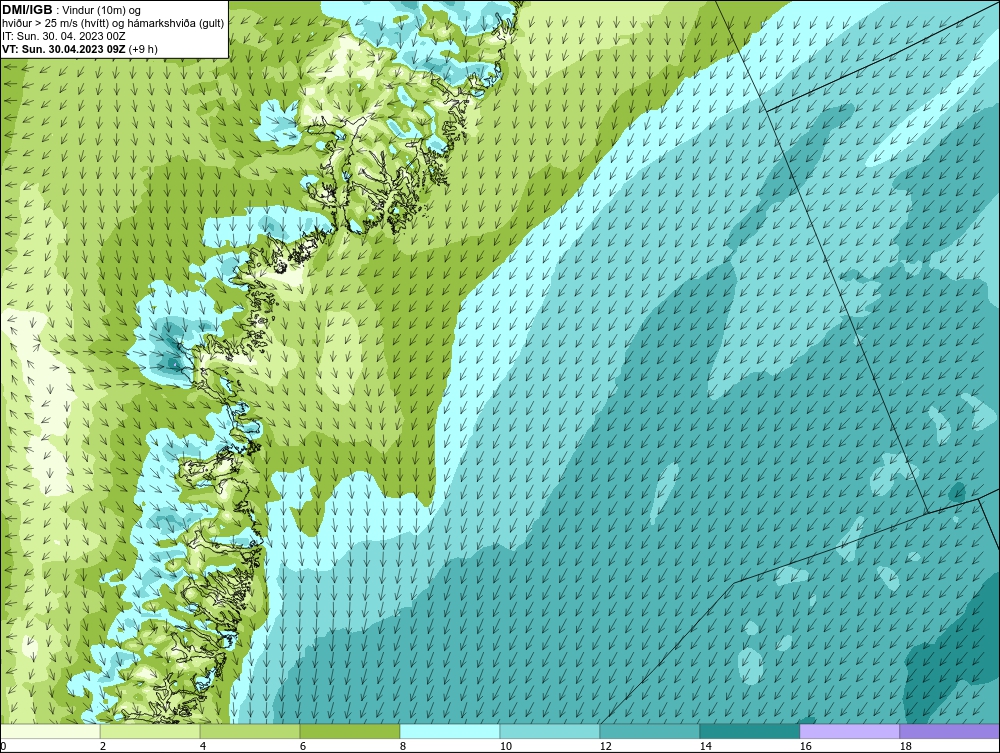The image size is (1000, 753).
Task: Select the 2–4 m/s light green swatch
Action: point(150,731)
